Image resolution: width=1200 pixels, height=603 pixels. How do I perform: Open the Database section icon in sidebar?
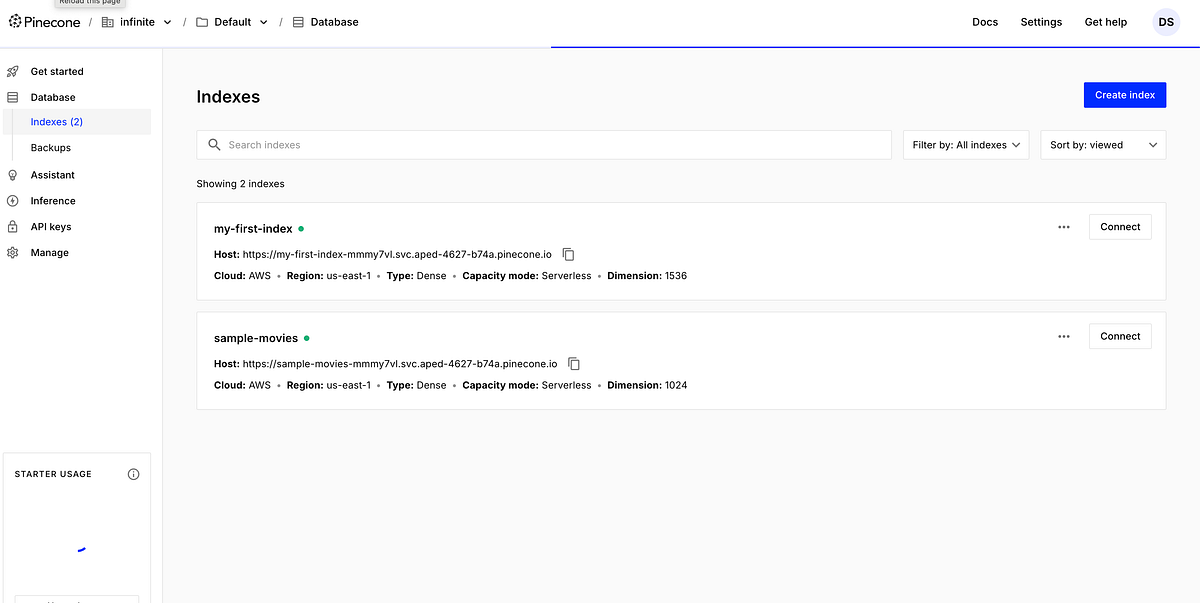pos(12,97)
